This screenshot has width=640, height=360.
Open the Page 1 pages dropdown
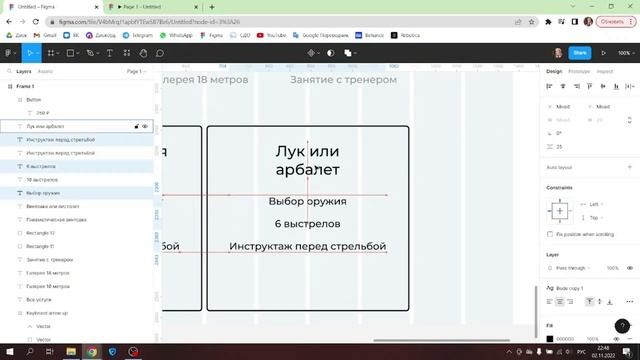pyautogui.click(x=136, y=71)
